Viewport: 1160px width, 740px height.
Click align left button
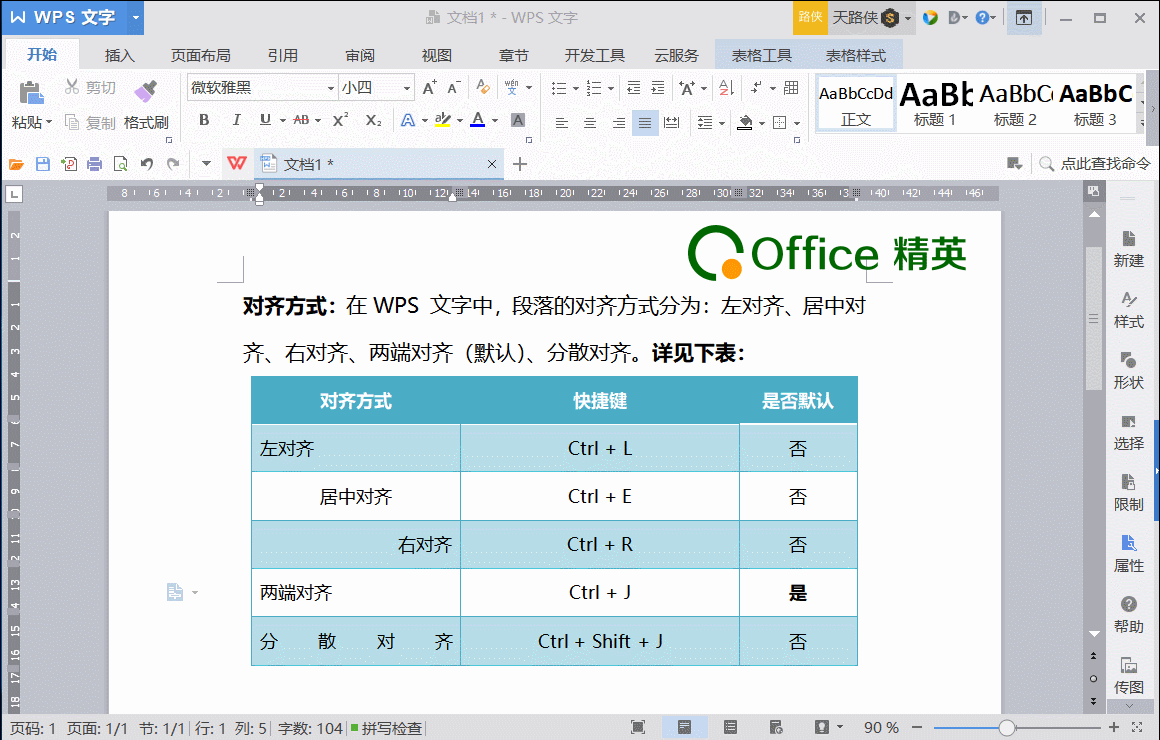coord(562,123)
